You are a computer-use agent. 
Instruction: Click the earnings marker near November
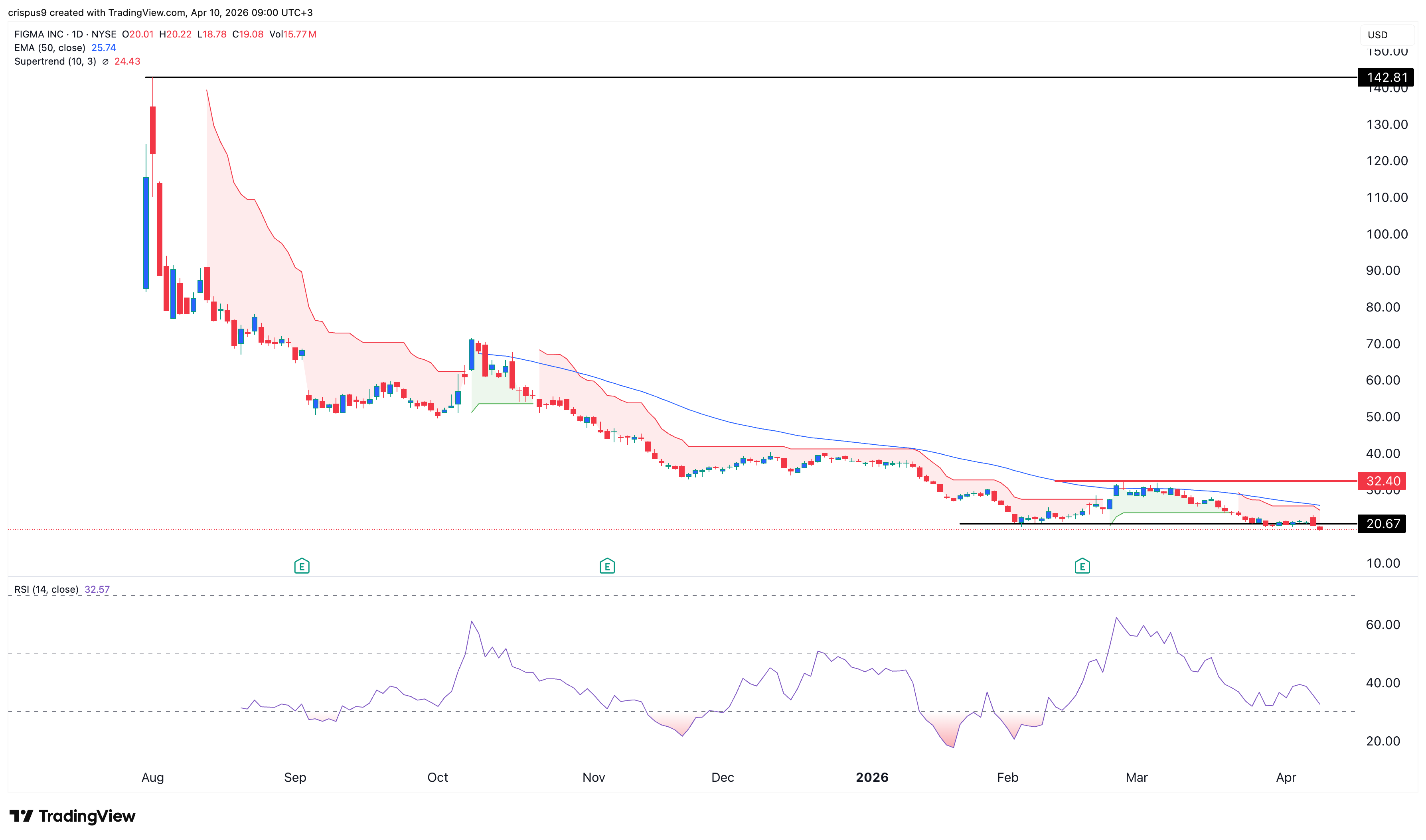607,566
